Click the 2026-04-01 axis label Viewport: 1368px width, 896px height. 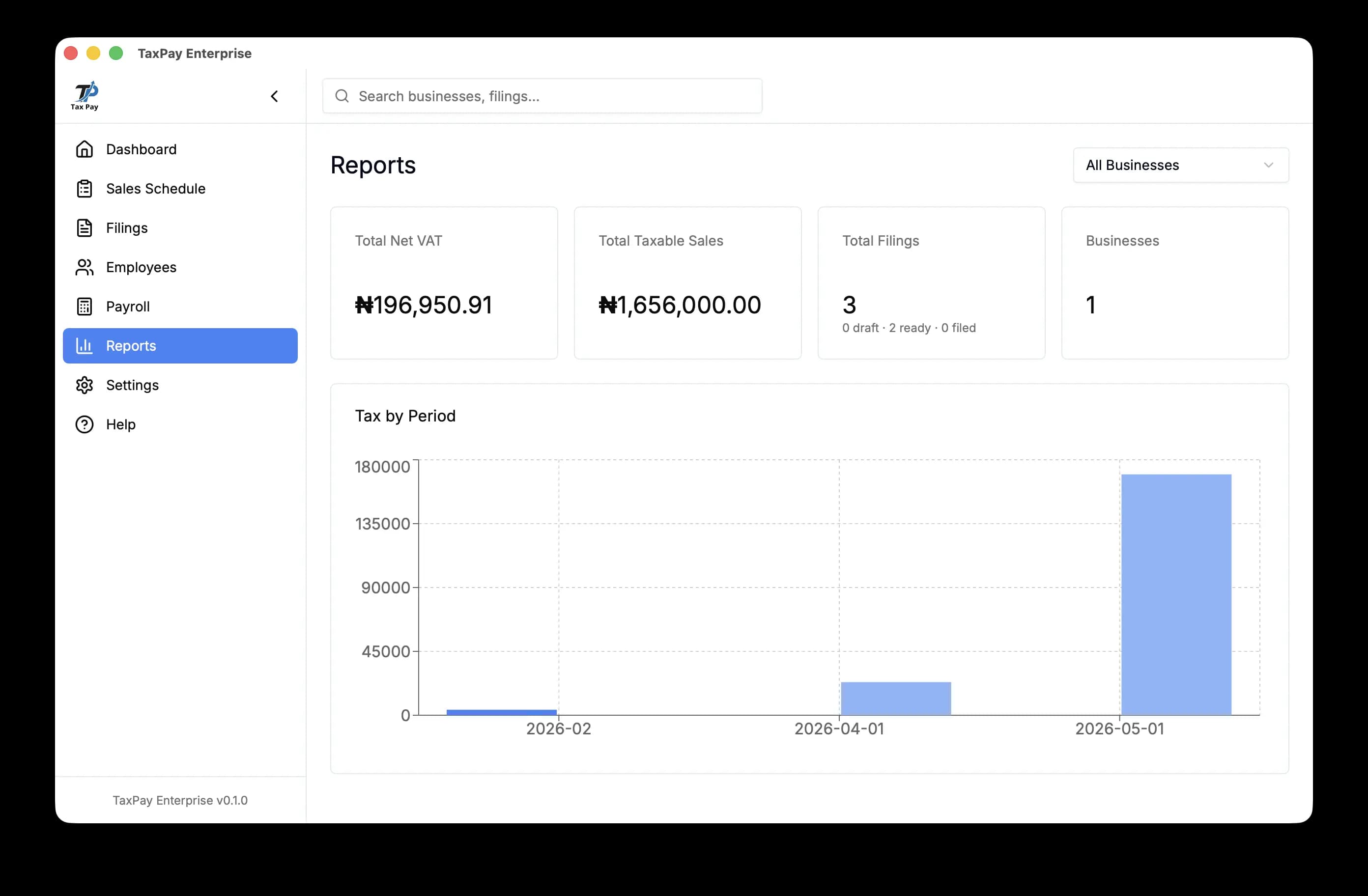coord(839,729)
